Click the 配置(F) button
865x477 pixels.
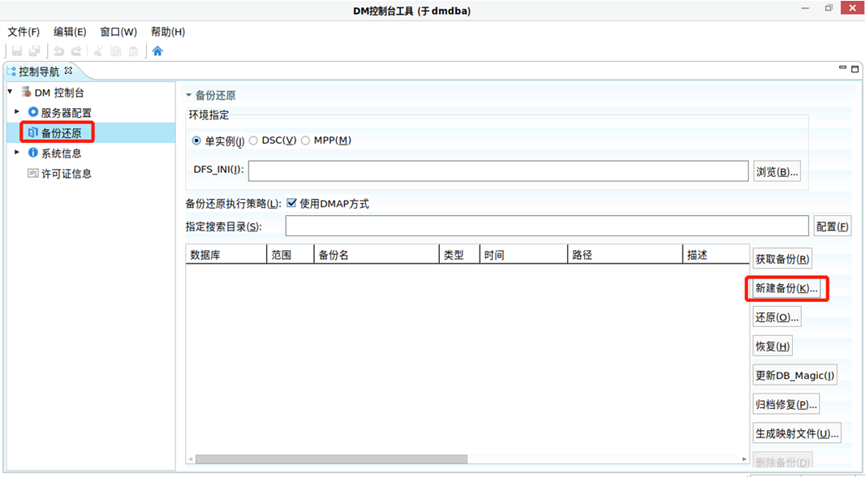point(832,226)
